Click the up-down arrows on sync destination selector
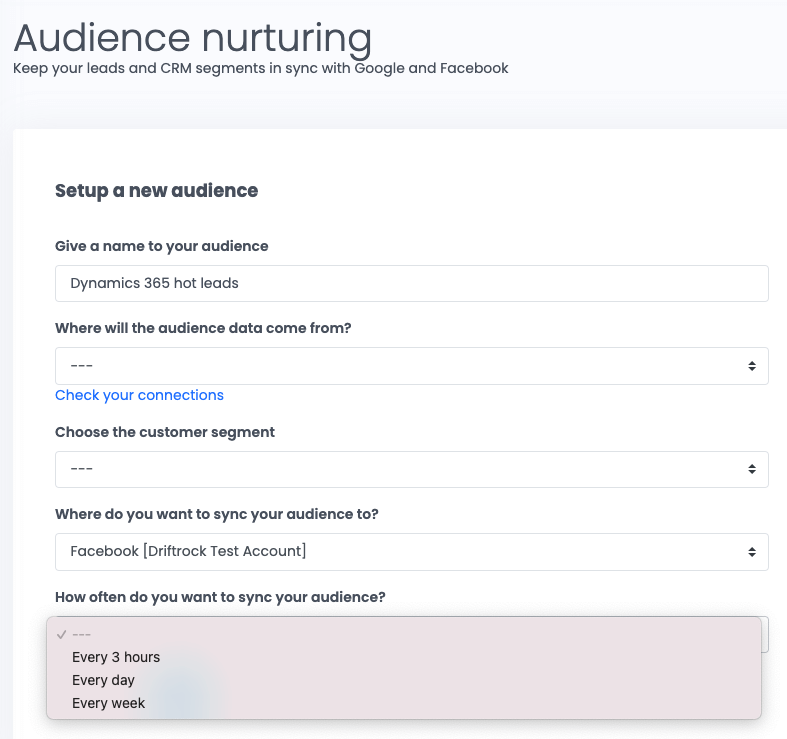 (x=751, y=552)
